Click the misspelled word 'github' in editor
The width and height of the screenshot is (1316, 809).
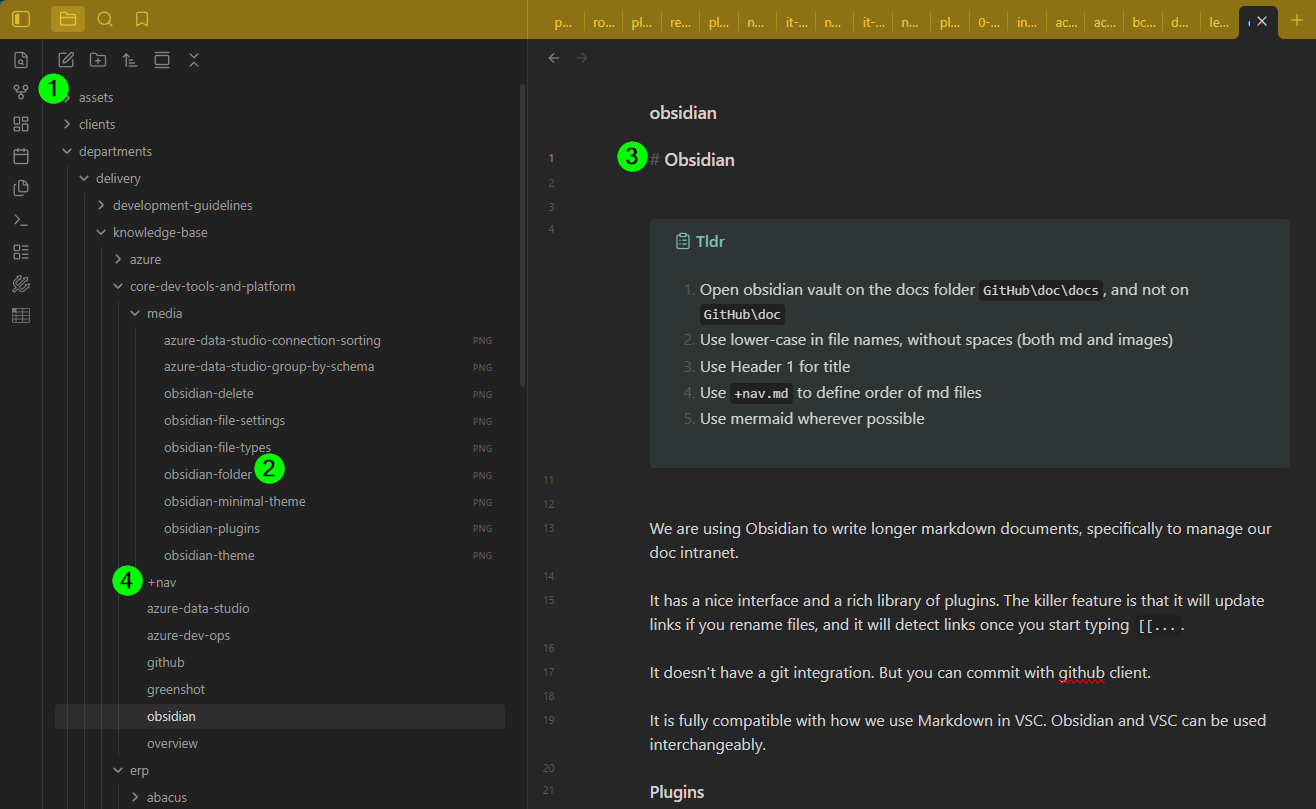[1082, 673]
